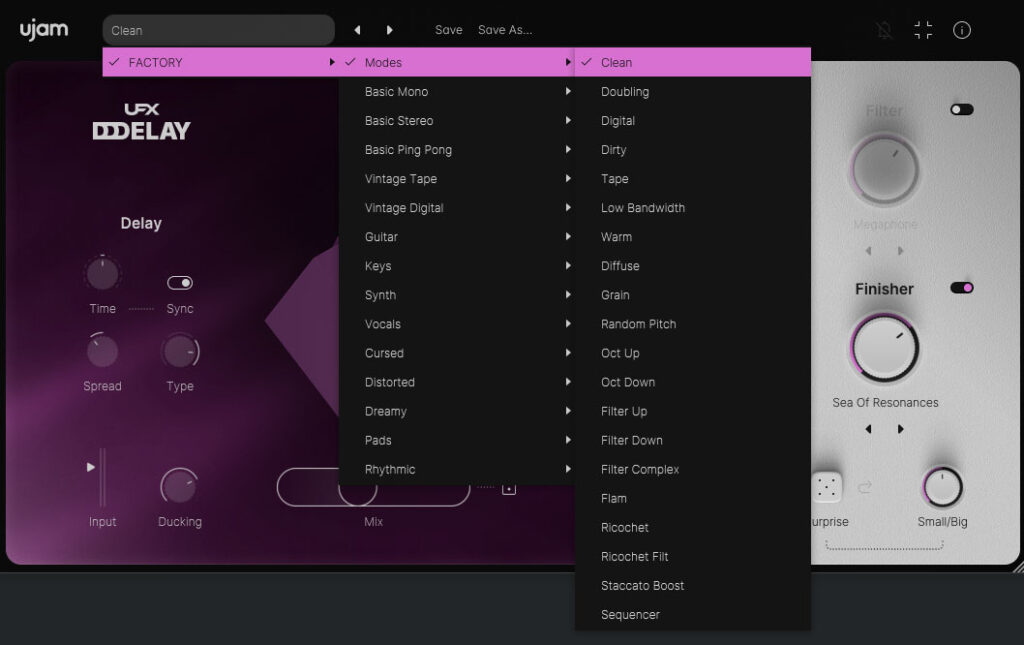This screenshot has width=1024, height=645.
Task: Open the Pads preset category
Action: click(x=456, y=440)
